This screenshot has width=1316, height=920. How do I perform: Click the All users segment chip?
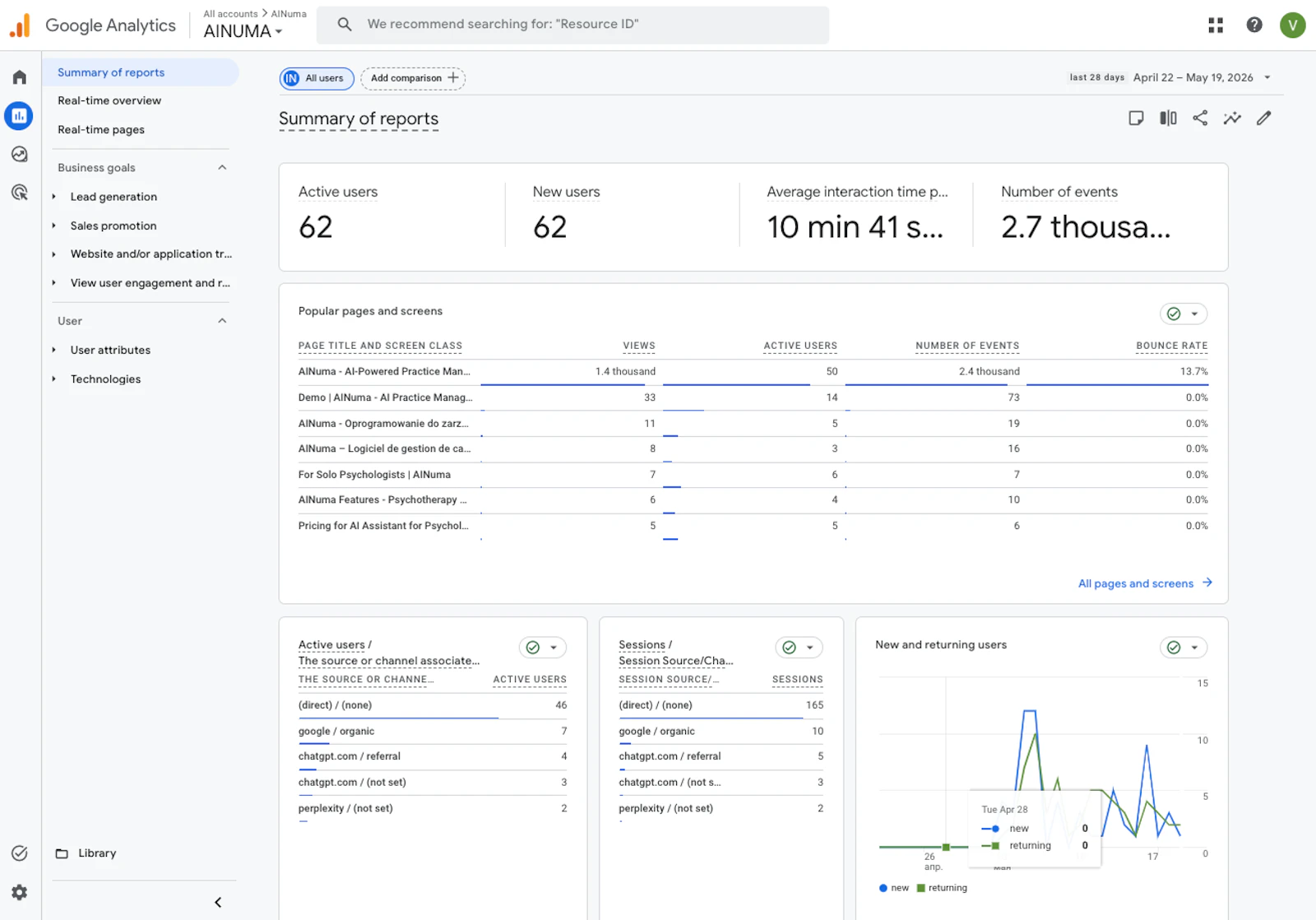[x=317, y=78]
